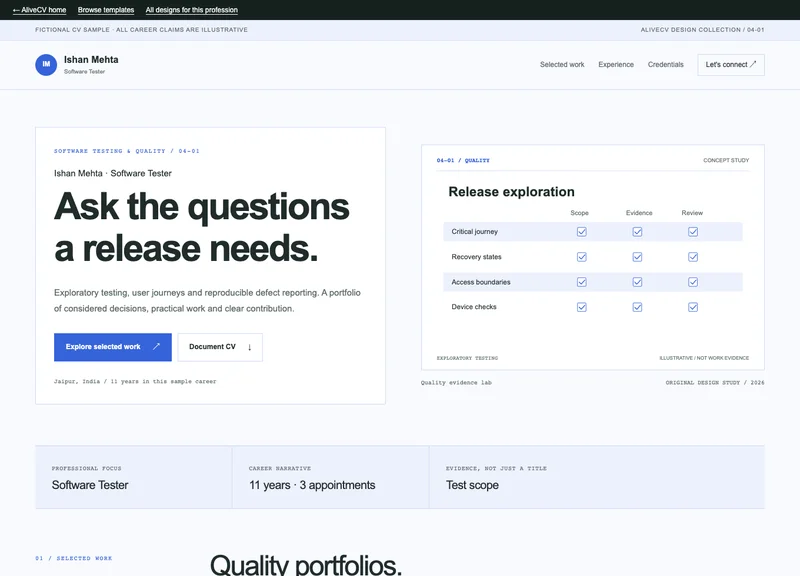Click the Critical journey row label
Image resolution: width=800 pixels, height=576 pixels.
[x=474, y=232]
